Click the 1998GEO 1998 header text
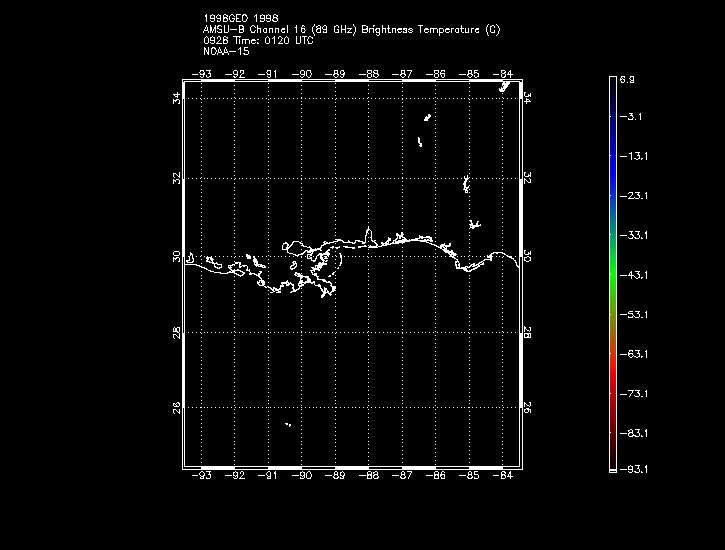This screenshot has height=550, width=725. [x=239, y=19]
